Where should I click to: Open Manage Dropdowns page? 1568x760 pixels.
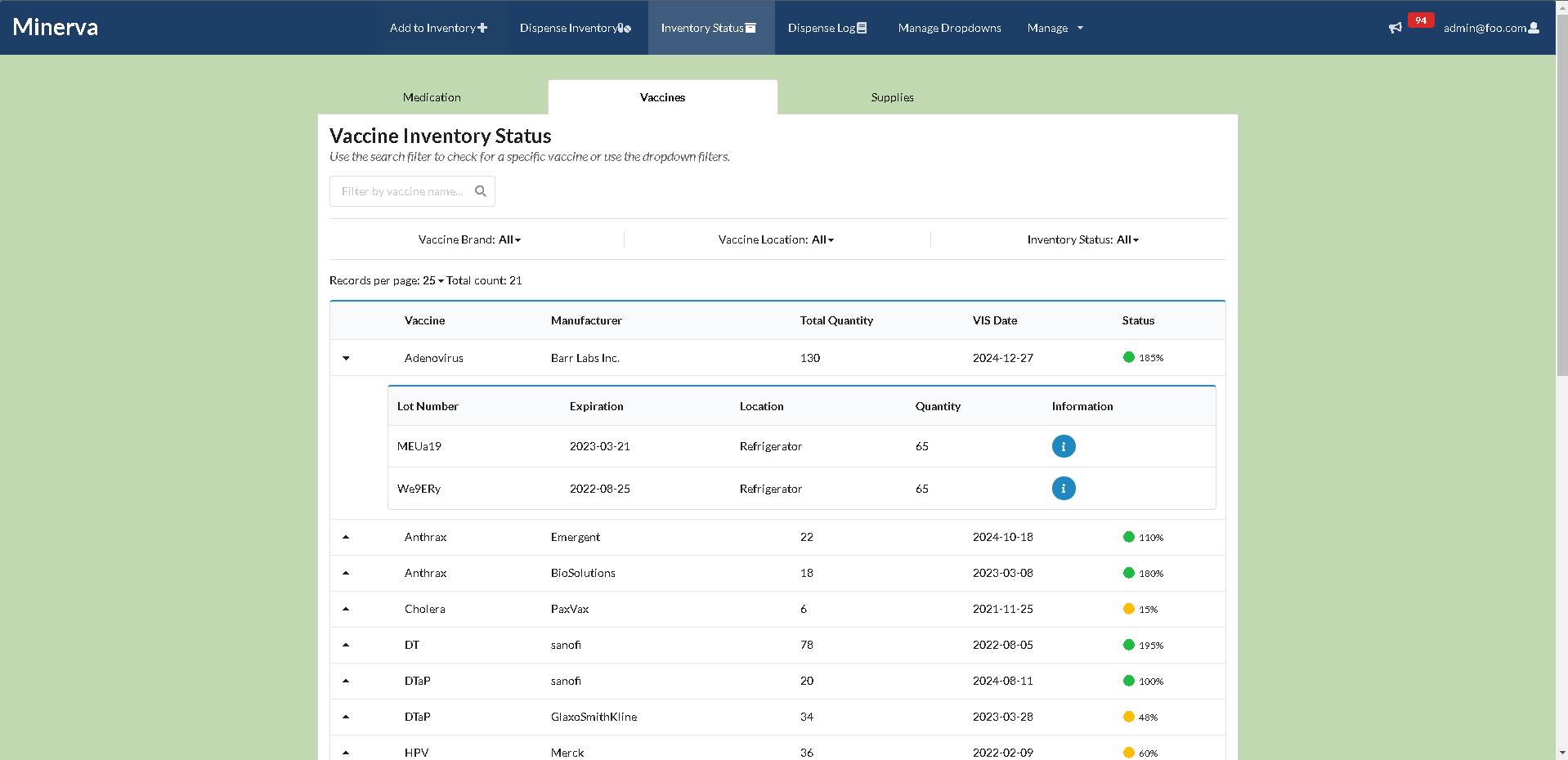[949, 28]
